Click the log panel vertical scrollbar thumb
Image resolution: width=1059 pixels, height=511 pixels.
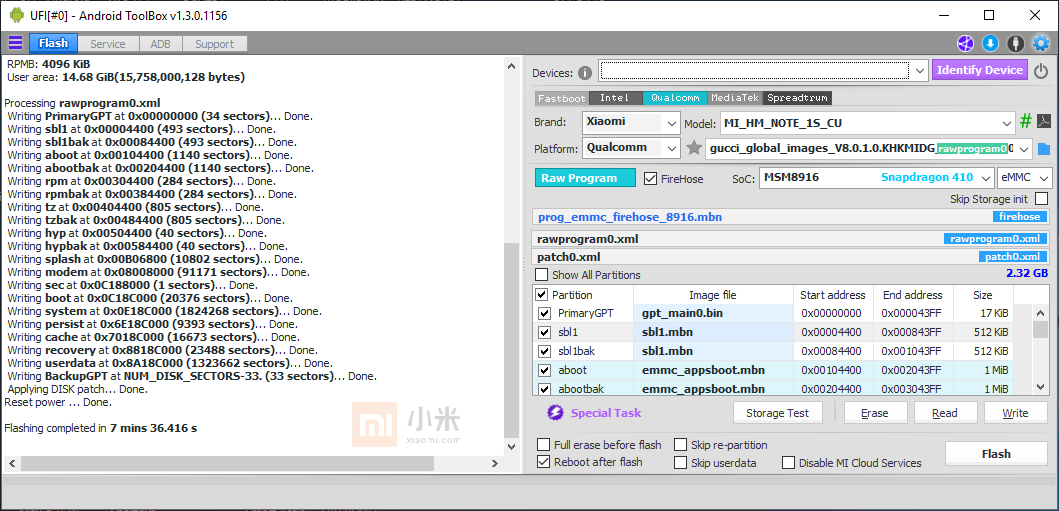point(513,339)
